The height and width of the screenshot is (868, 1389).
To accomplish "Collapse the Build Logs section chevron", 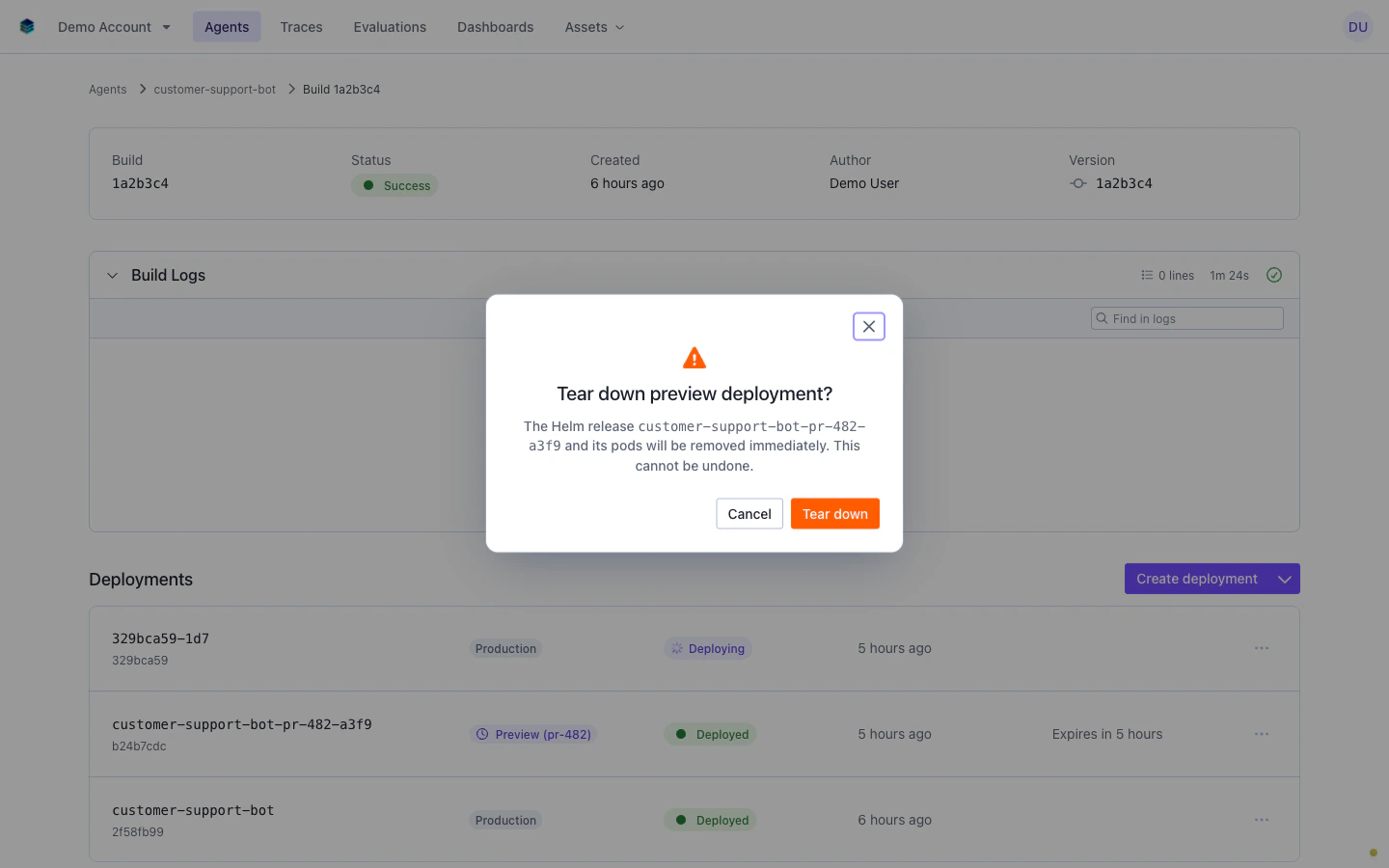I will click(112, 276).
